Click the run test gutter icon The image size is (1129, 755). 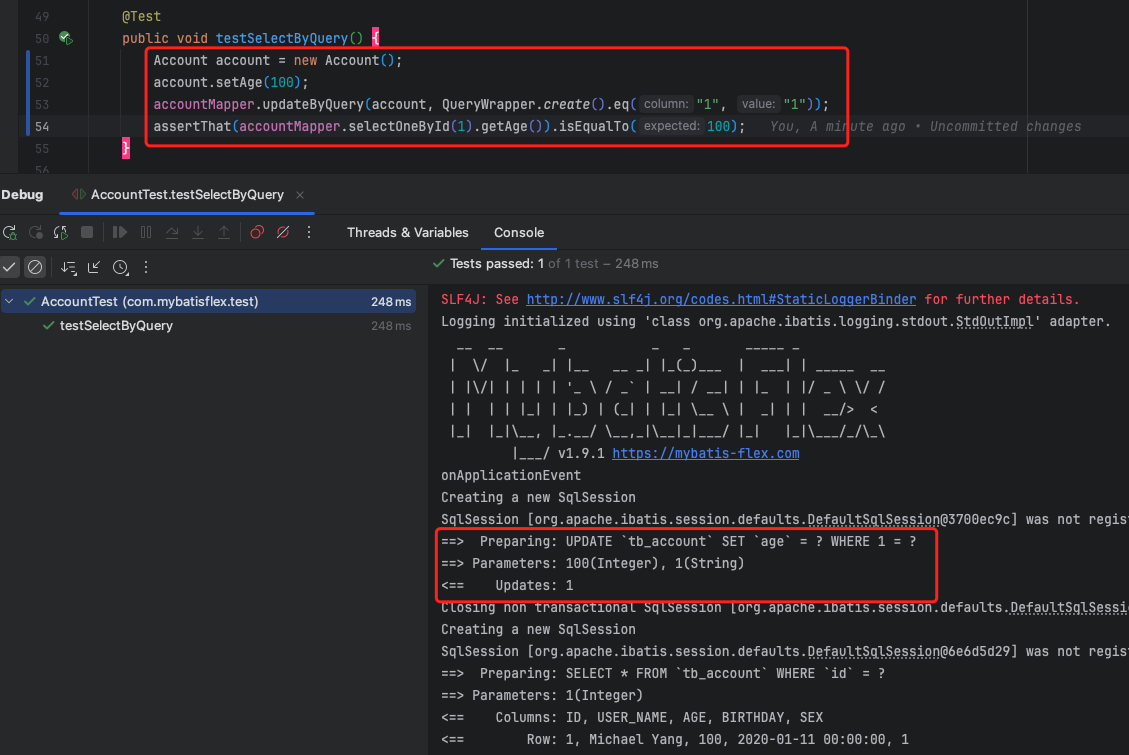click(x=65, y=38)
